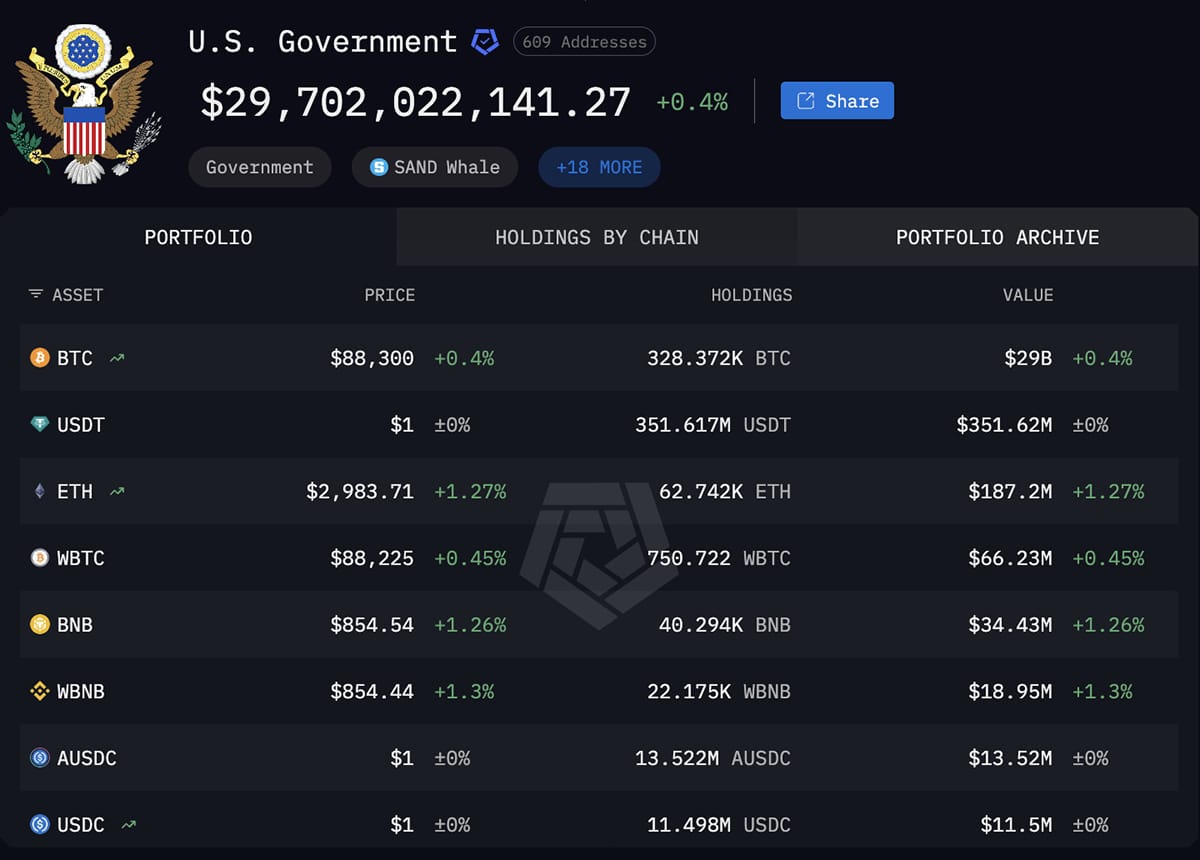Viewport: 1200px width, 860px height.
Task: Select the WBNB token icon
Action: (40, 691)
